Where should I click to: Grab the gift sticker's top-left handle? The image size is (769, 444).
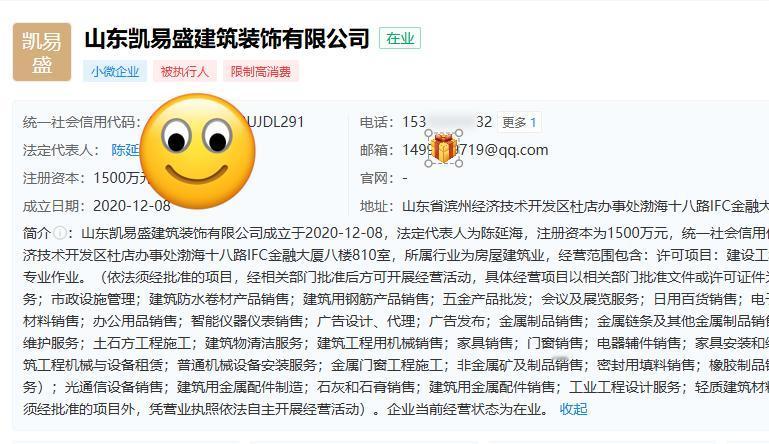pos(429,133)
